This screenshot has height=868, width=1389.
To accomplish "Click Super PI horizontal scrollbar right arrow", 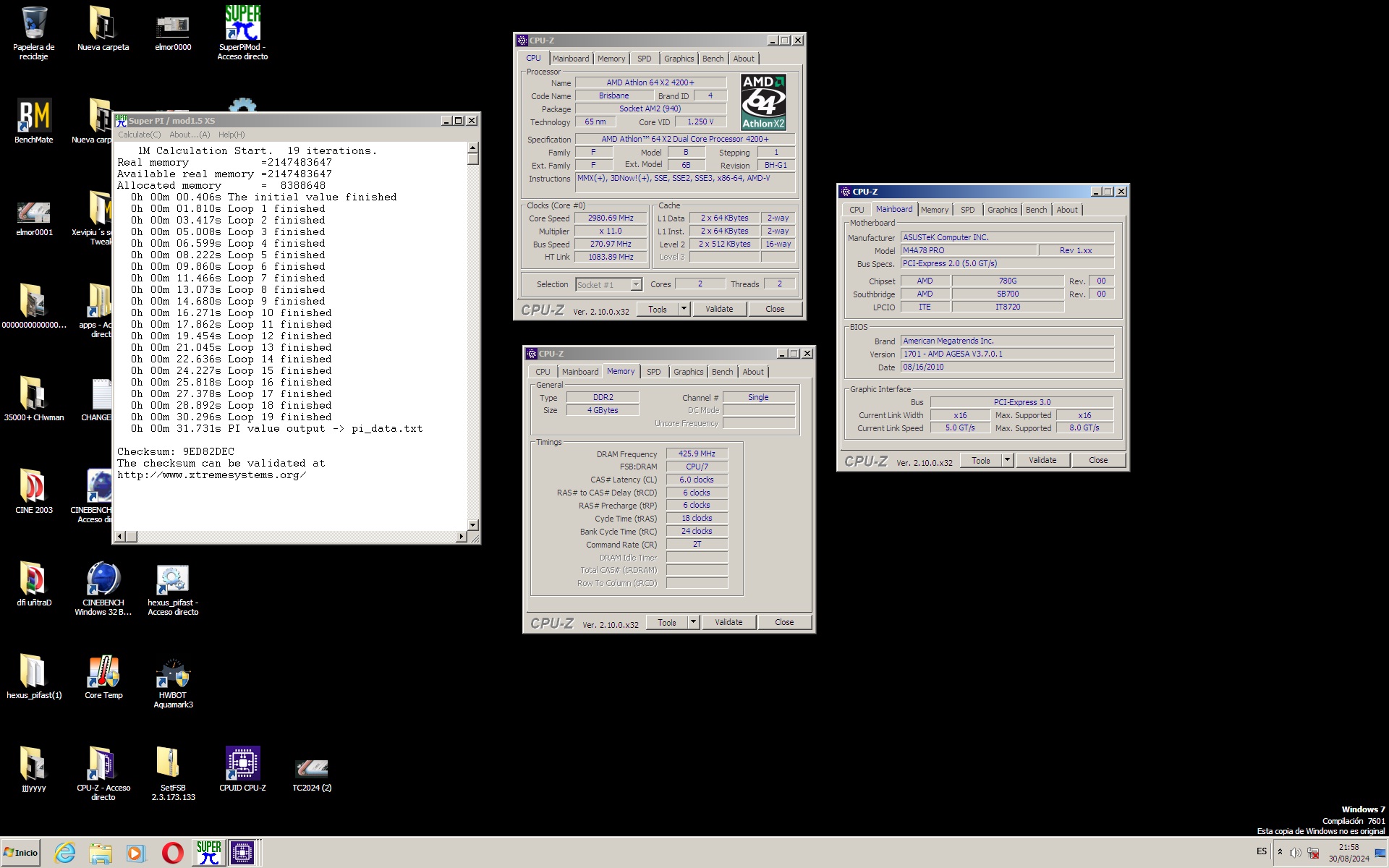I will [x=462, y=537].
